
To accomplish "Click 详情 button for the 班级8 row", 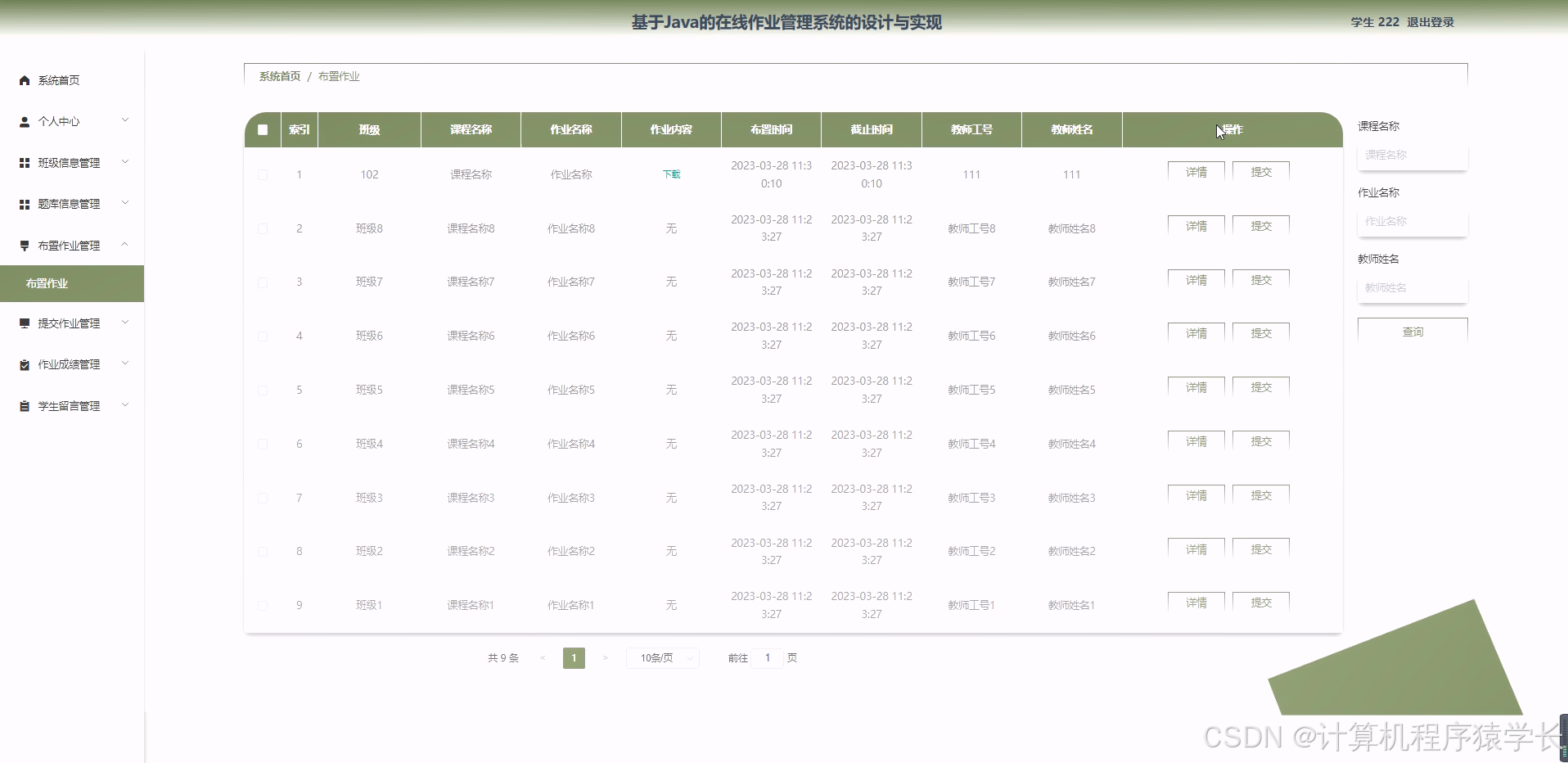I will (x=1196, y=225).
